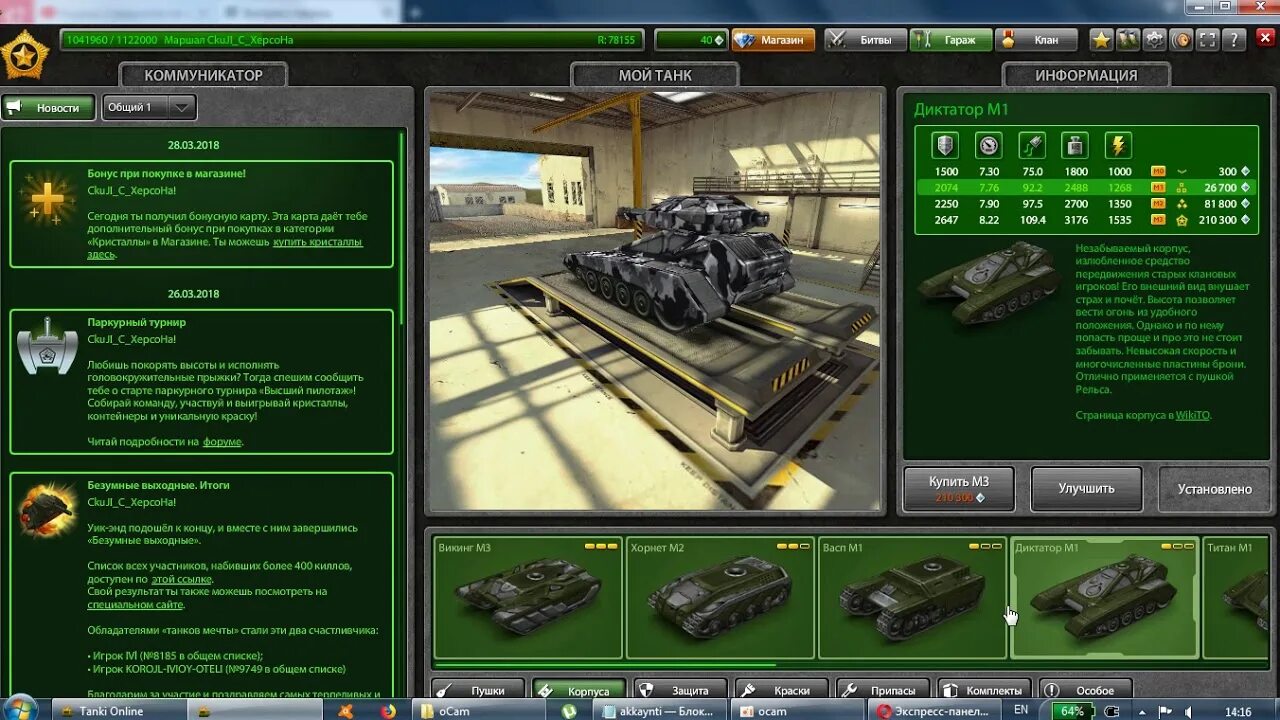Select the M2 stats row priced 81 800
Viewport: 1280px width, 720px height.
point(1088,203)
